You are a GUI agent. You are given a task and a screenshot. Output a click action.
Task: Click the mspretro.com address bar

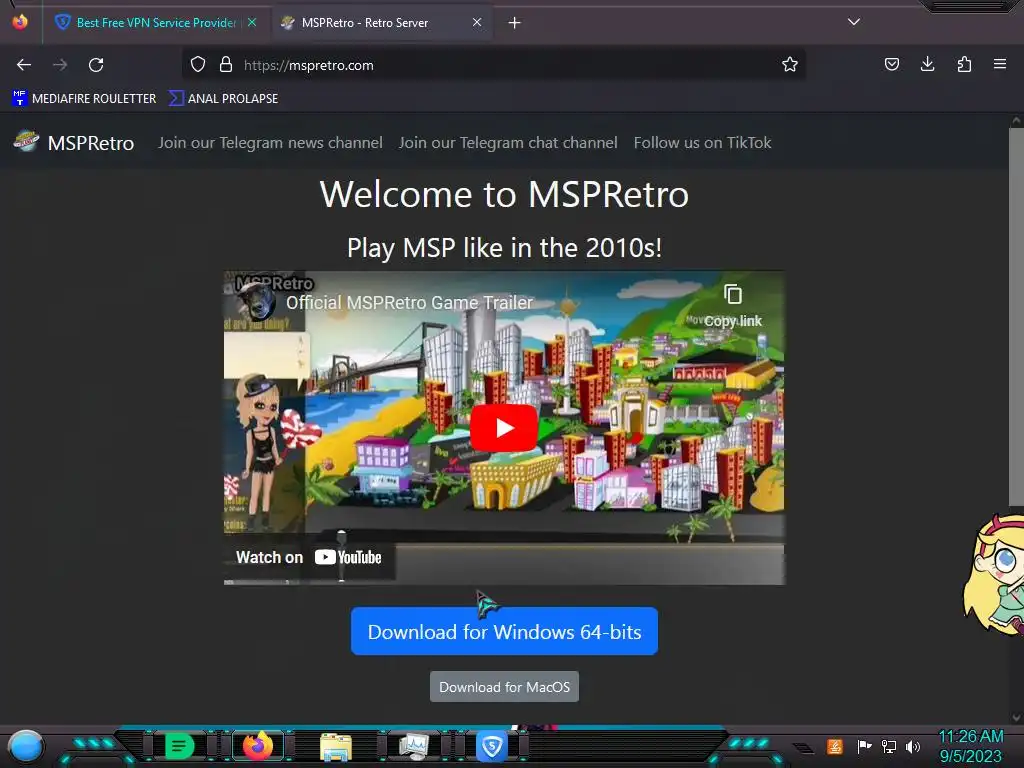coord(496,65)
